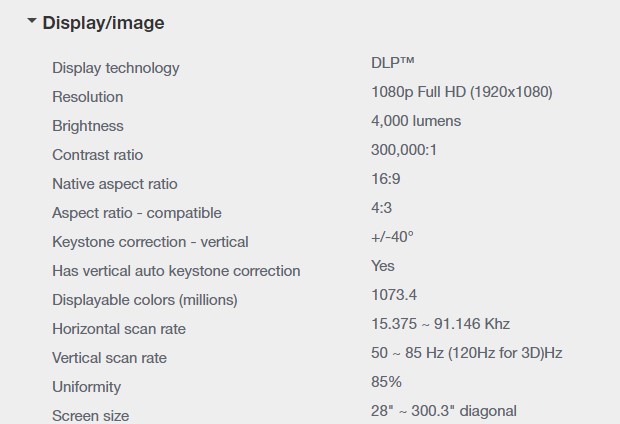Click the 15.375 ~ 91.146 Khz value
Screen dimensions: 620x424
(x=440, y=324)
